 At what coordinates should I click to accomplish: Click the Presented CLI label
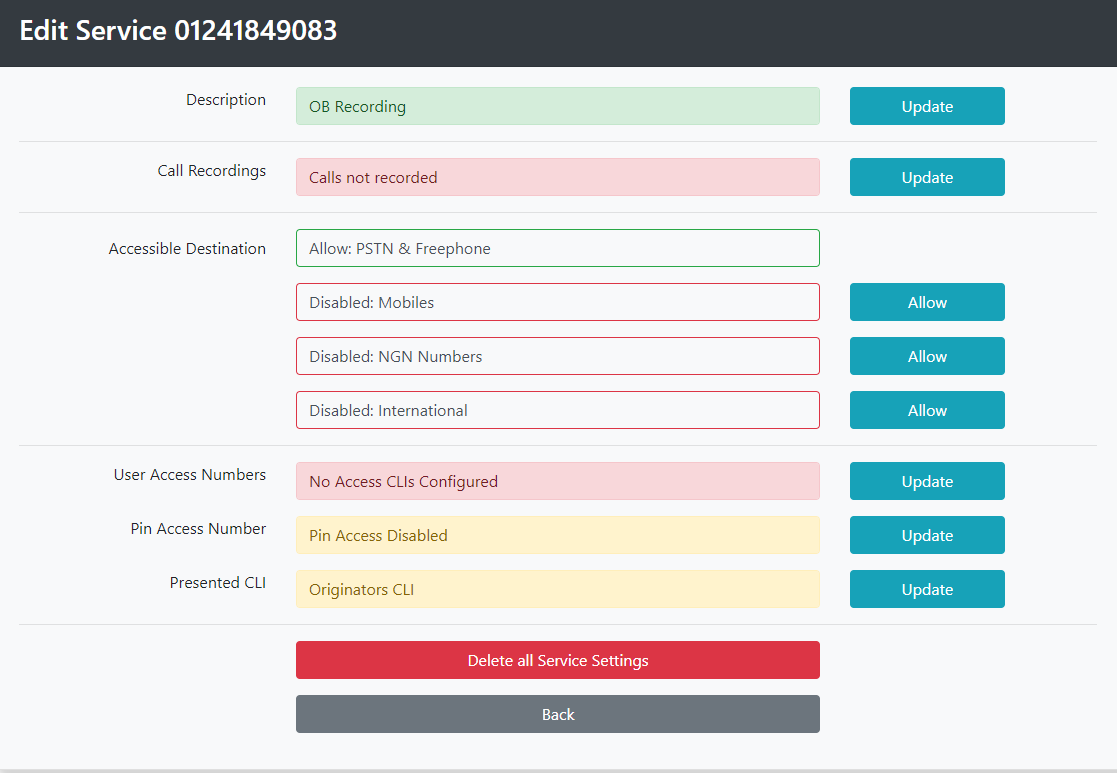point(218,583)
